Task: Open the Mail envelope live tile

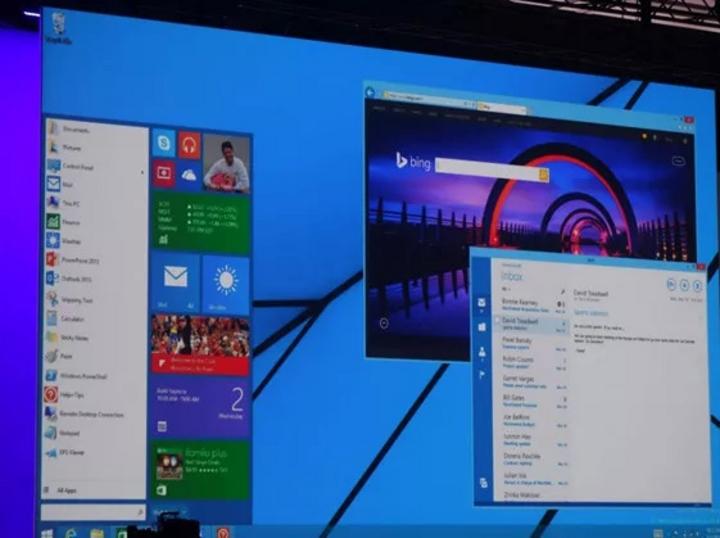Action: (x=175, y=281)
